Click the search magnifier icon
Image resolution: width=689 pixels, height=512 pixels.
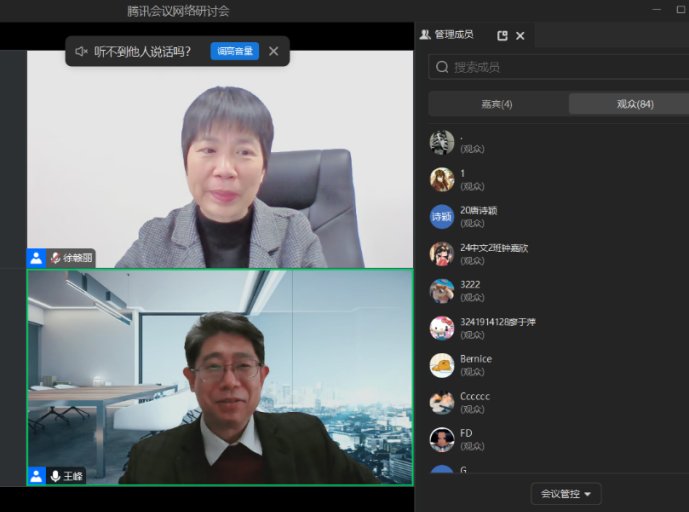pos(442,67)
